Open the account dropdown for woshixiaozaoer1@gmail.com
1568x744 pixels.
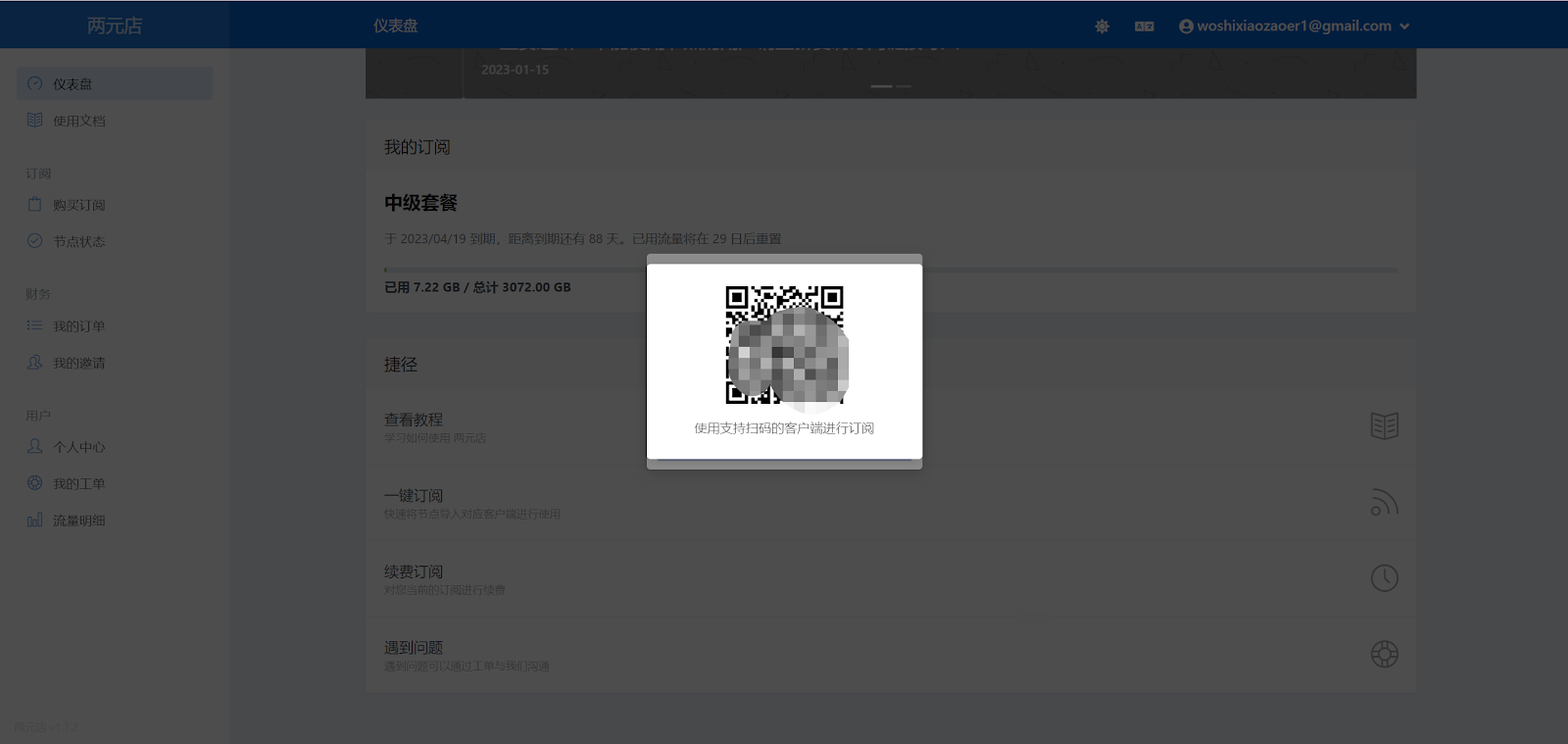1294,26
